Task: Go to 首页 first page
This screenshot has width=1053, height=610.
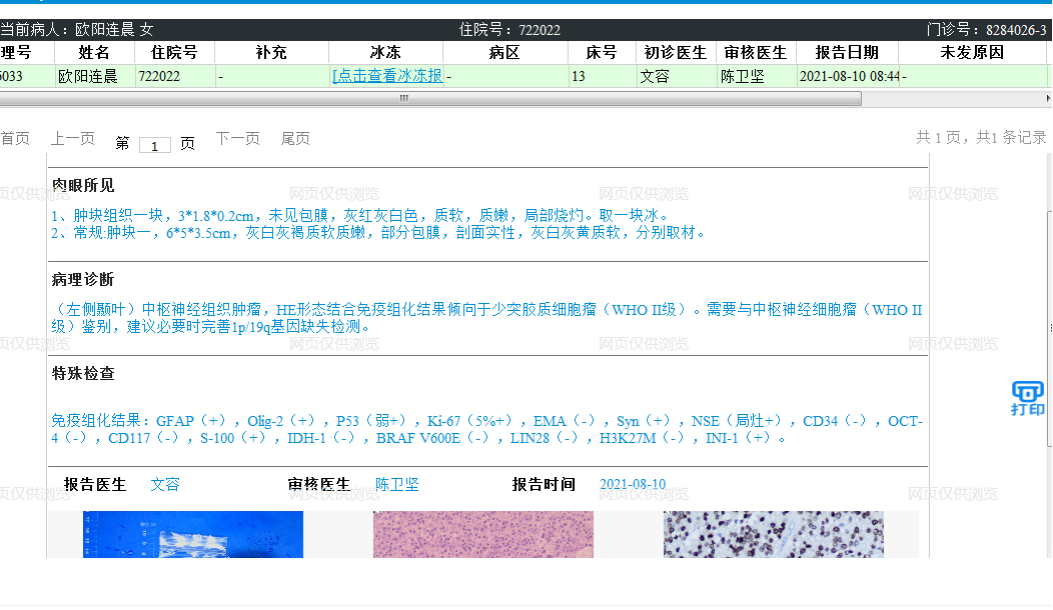Action: pos(14,139)
